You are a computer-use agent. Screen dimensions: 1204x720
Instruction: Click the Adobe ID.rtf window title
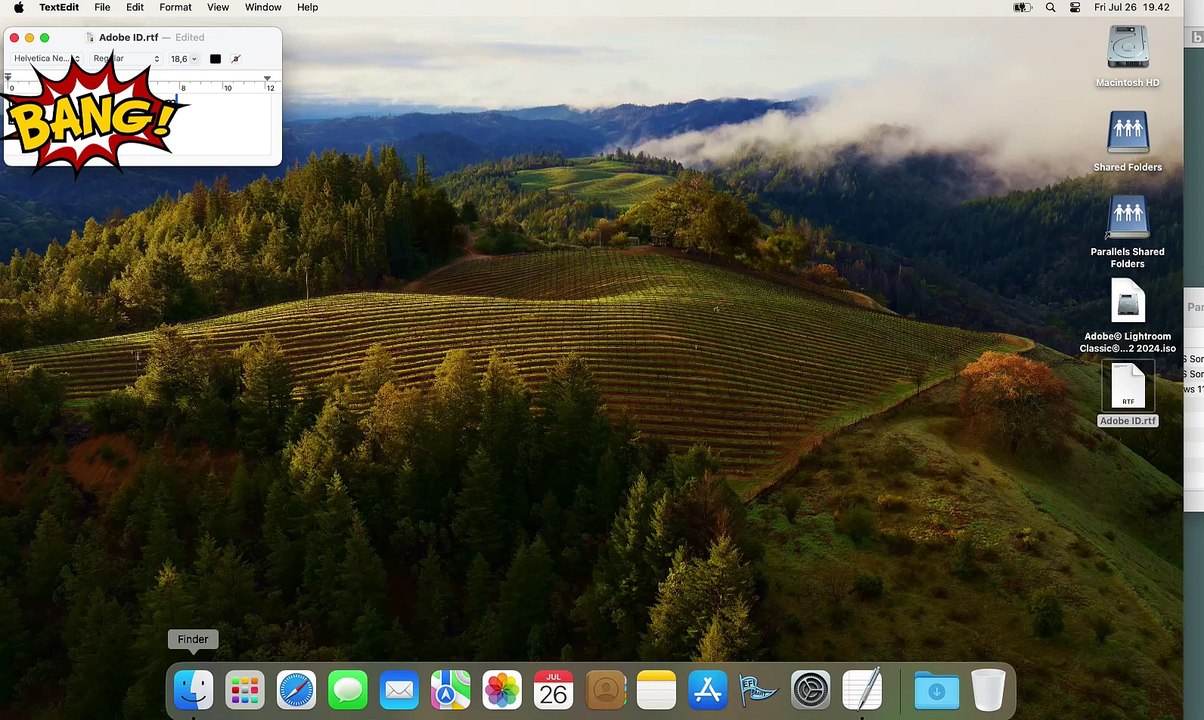[128, 37]
